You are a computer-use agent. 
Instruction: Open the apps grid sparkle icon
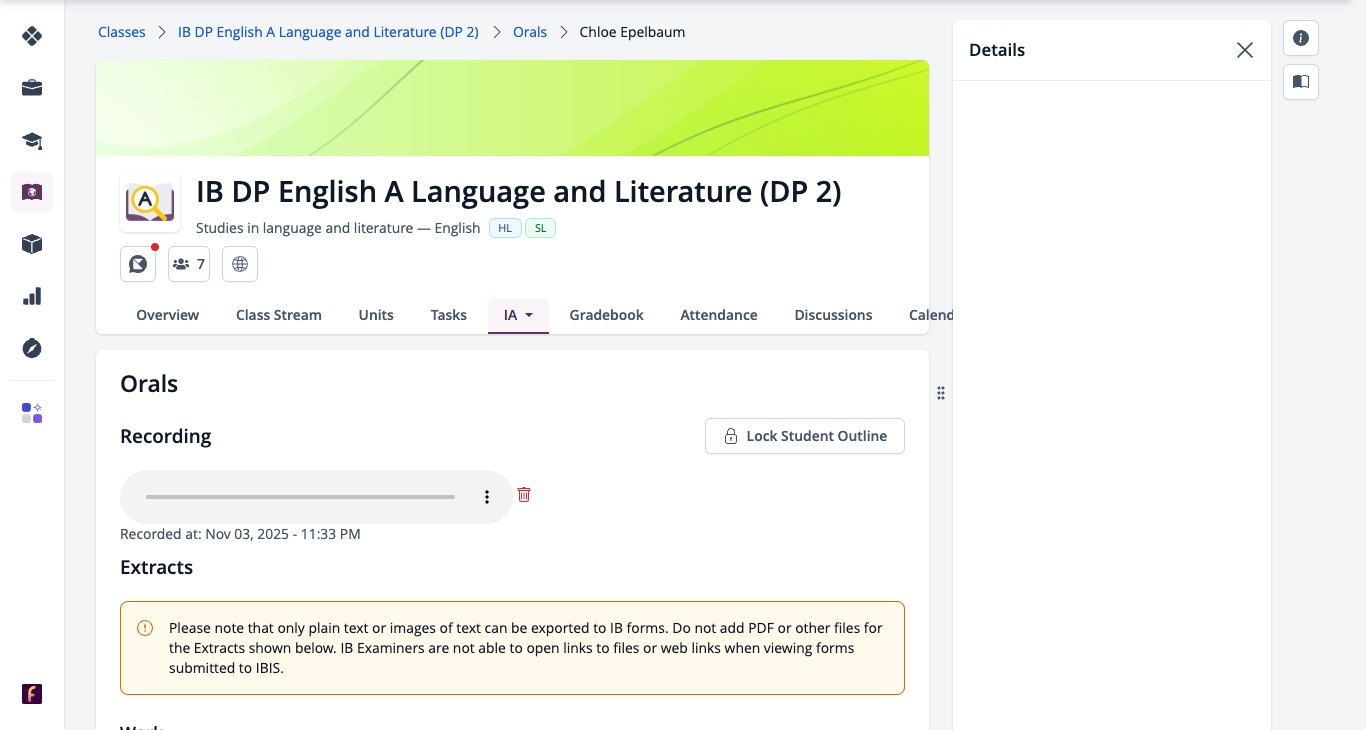pyautogui.click(x=32, y=413)
